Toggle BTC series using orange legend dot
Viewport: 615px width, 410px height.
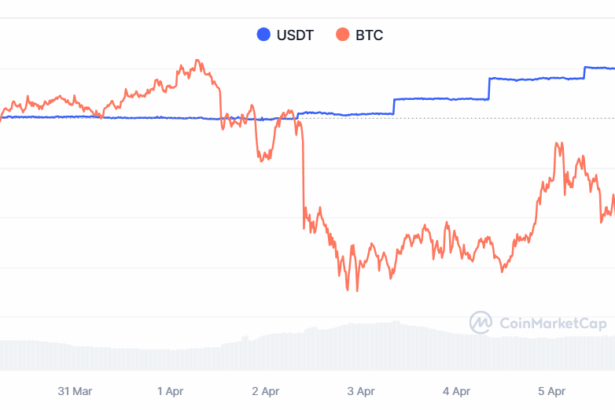tap(343, 35)
